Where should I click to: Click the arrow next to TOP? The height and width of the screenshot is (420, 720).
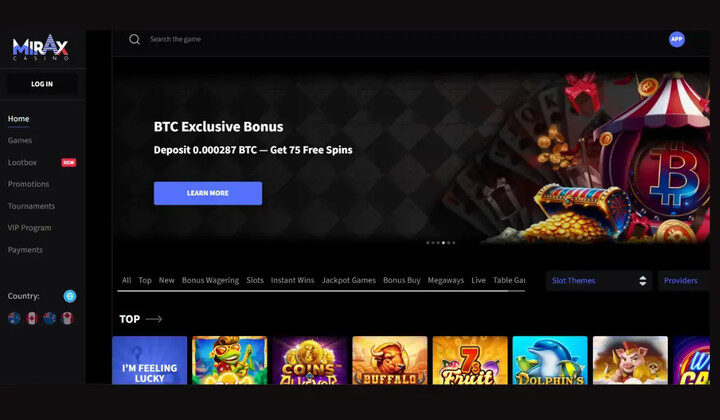click(153, 319)
